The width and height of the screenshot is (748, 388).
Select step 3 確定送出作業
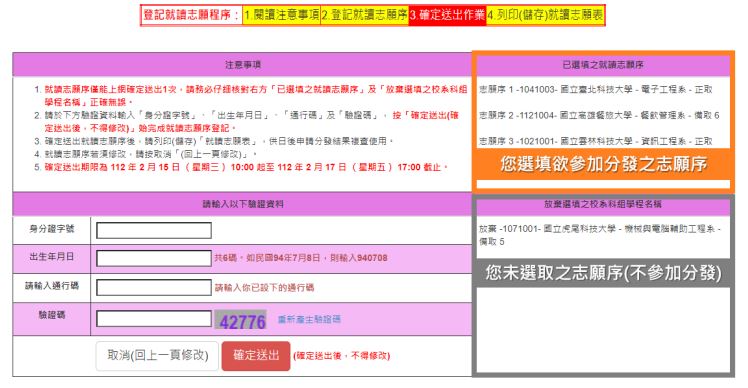[447, 15]
